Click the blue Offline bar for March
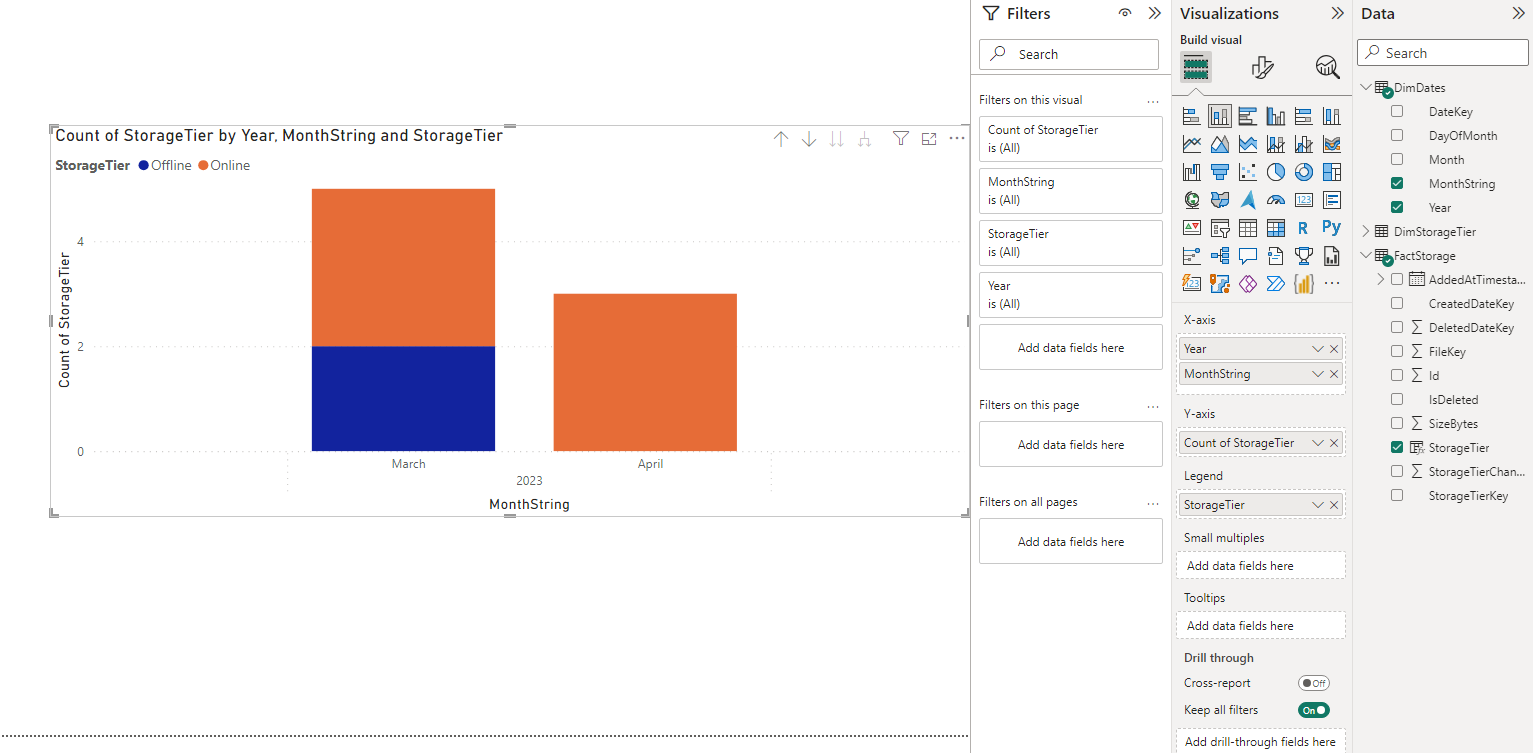Viewport: 1533px width, 753px height. tap(403, 398)
